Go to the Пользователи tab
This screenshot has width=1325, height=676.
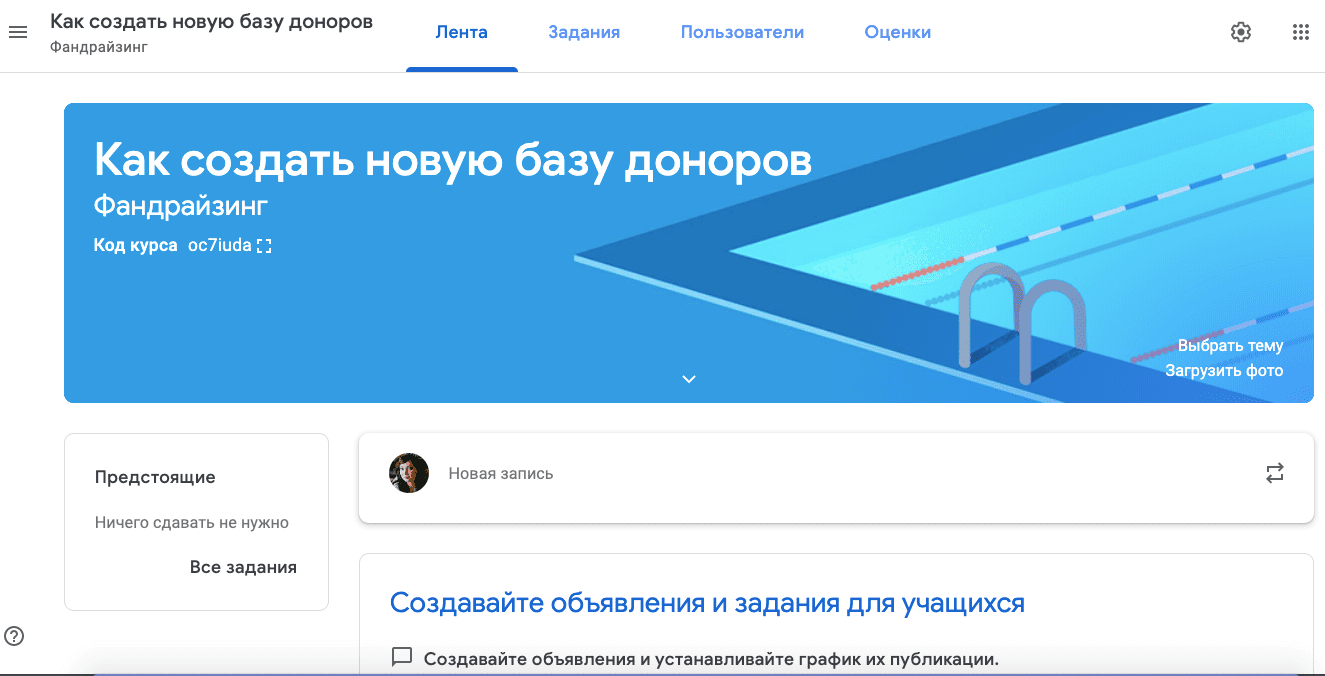(742, 32)
